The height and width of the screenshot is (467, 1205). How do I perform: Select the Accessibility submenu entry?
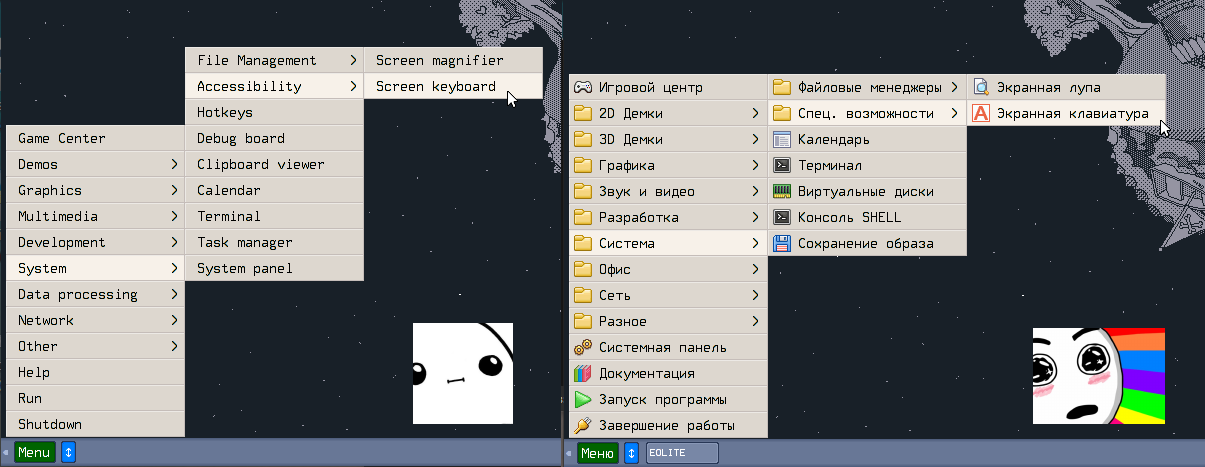[x=275, y=86]
